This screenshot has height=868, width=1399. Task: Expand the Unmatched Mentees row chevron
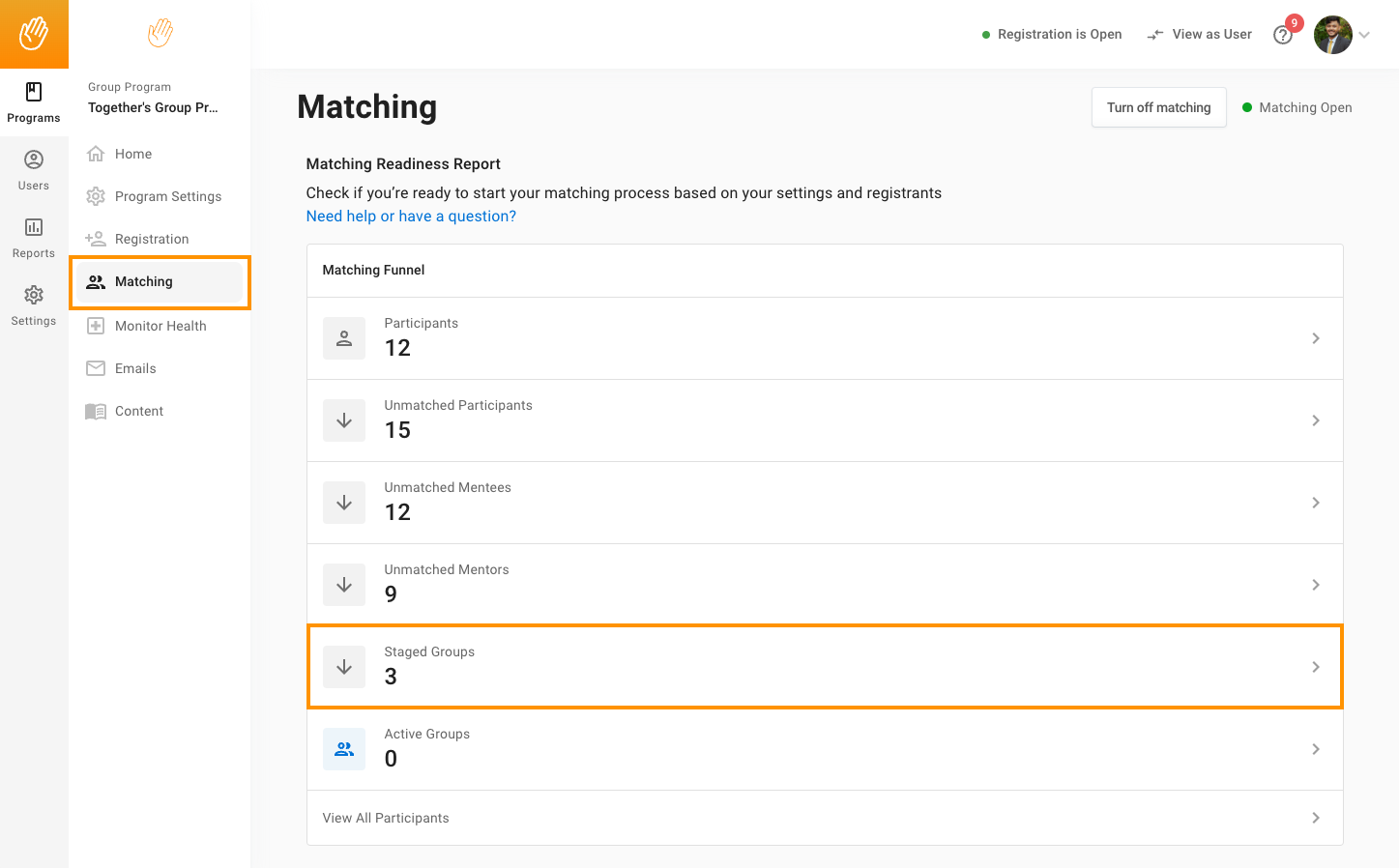pos(1316,503)
